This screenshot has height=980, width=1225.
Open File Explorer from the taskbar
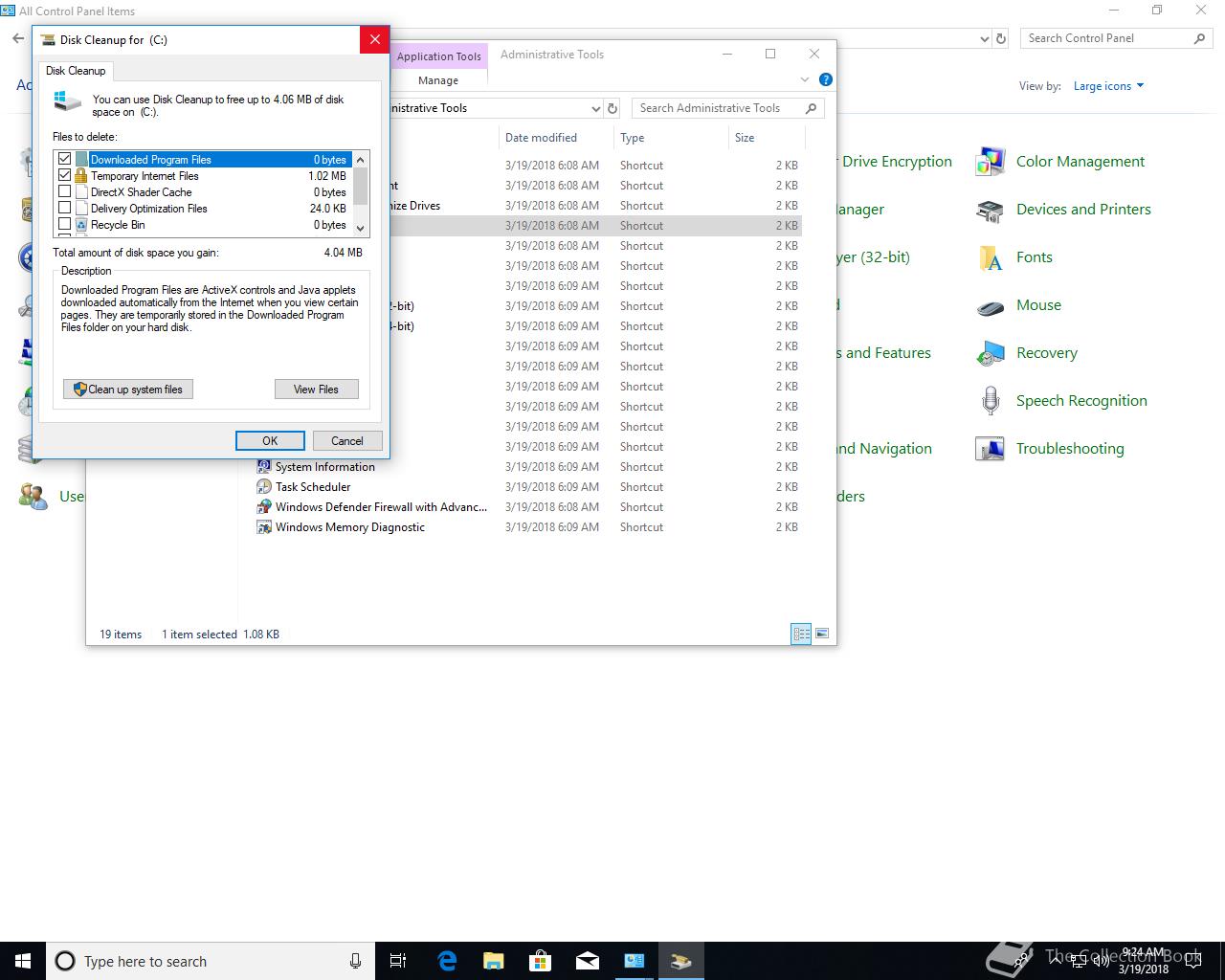click(494, 961)
